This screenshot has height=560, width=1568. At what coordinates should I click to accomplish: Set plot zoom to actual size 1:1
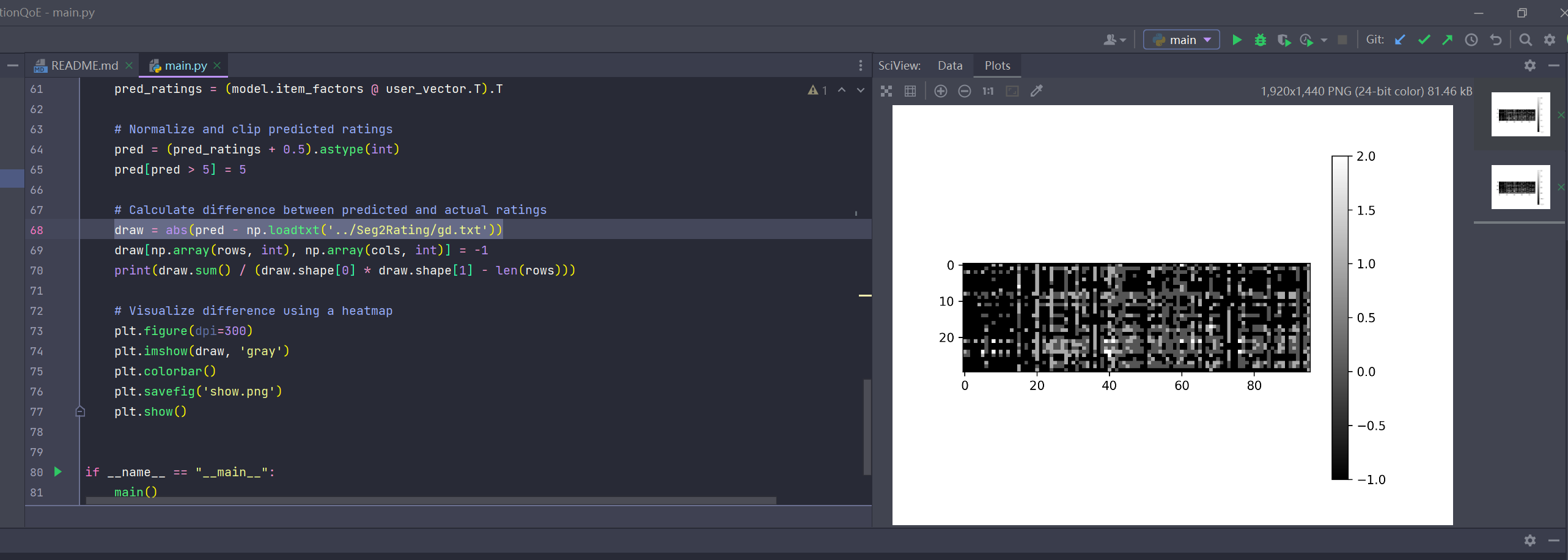988,91
